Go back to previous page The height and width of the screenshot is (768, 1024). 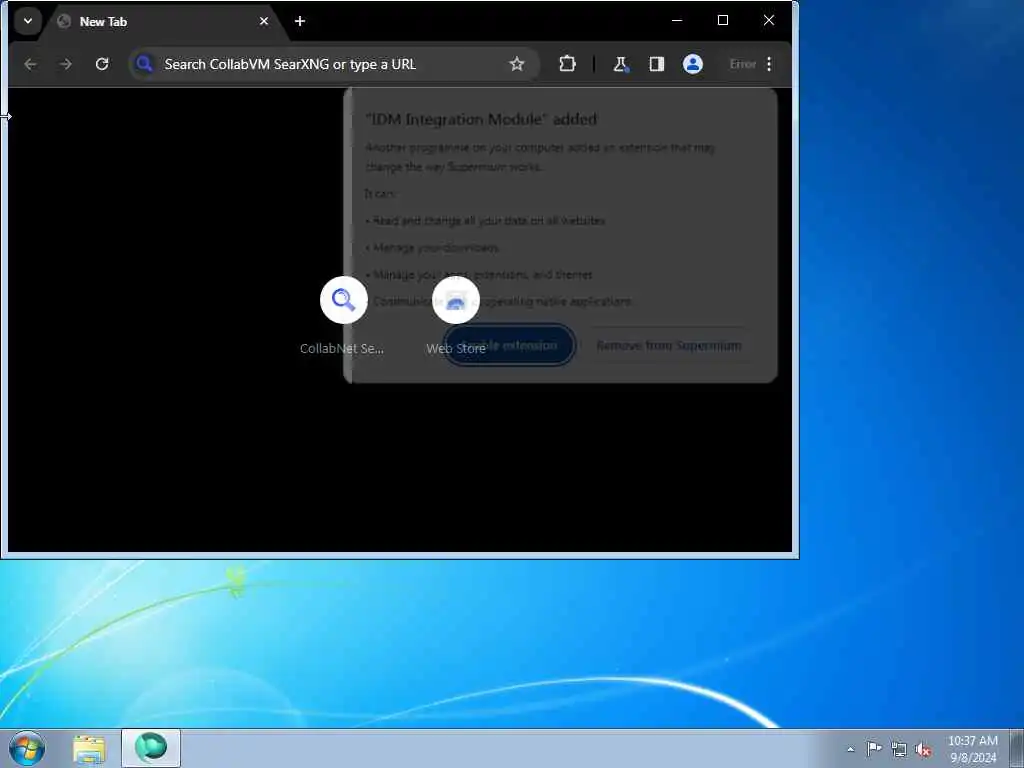pos(30,64)
